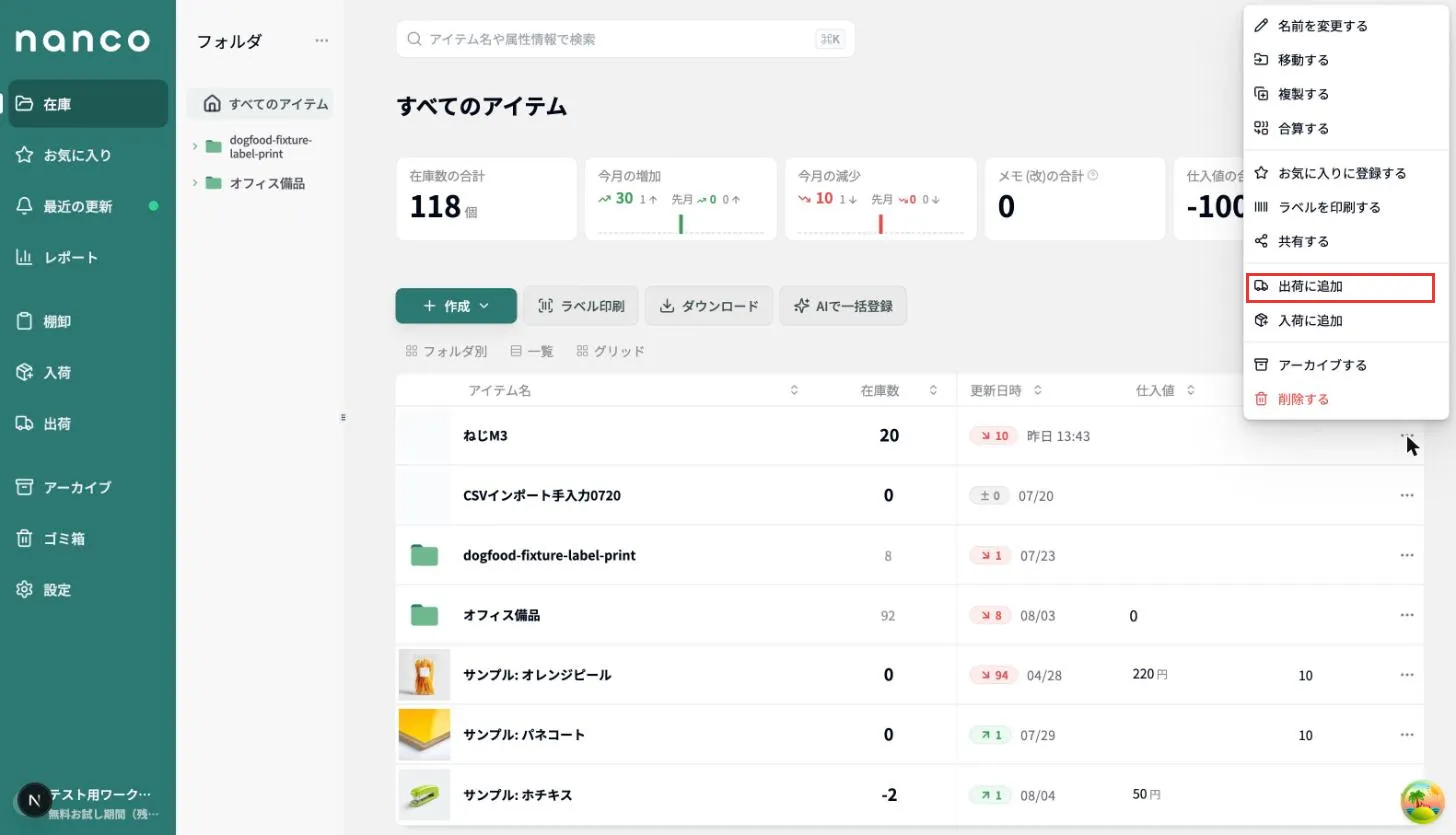
Task: Switch to フォルダ別 view
Action: tap(446, 351)
